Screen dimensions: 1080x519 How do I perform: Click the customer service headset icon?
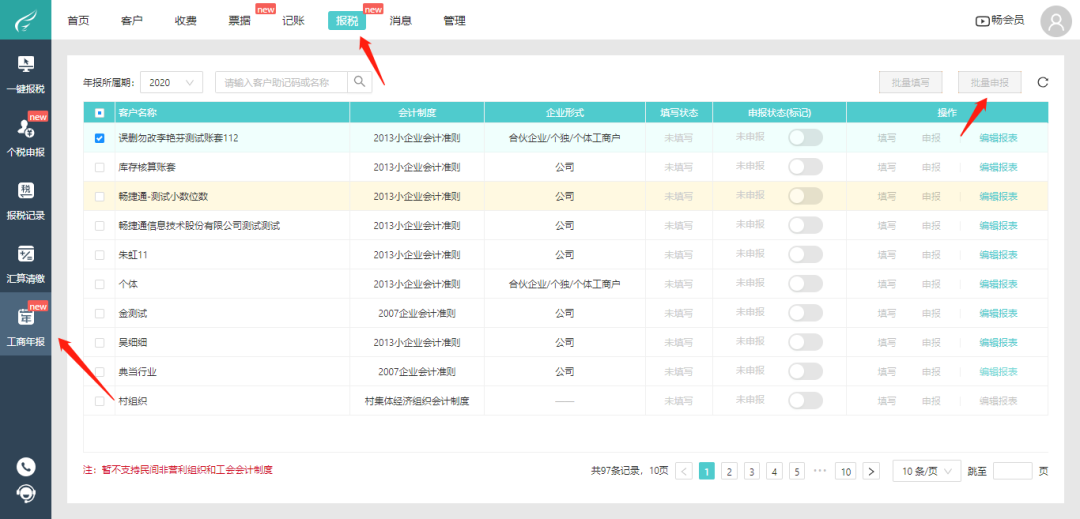[25, 493]
